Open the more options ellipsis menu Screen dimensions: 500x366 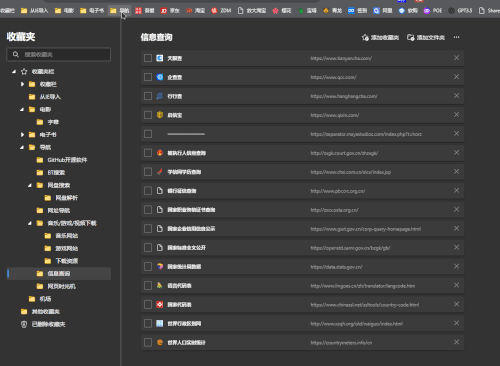coord(456,37)
